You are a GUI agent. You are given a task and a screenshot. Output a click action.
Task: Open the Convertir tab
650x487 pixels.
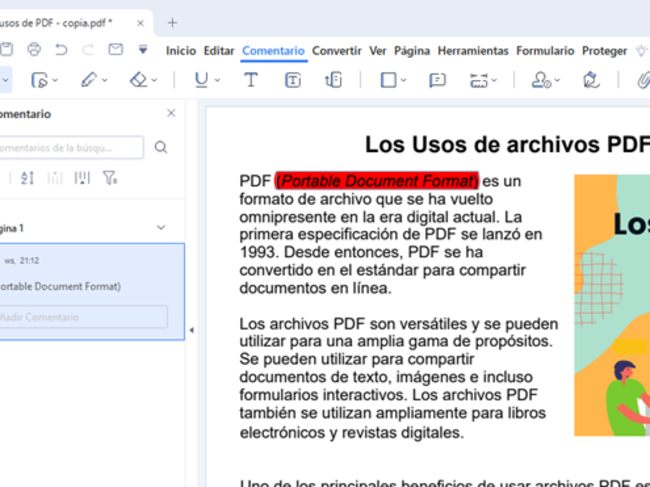point(336,51)
